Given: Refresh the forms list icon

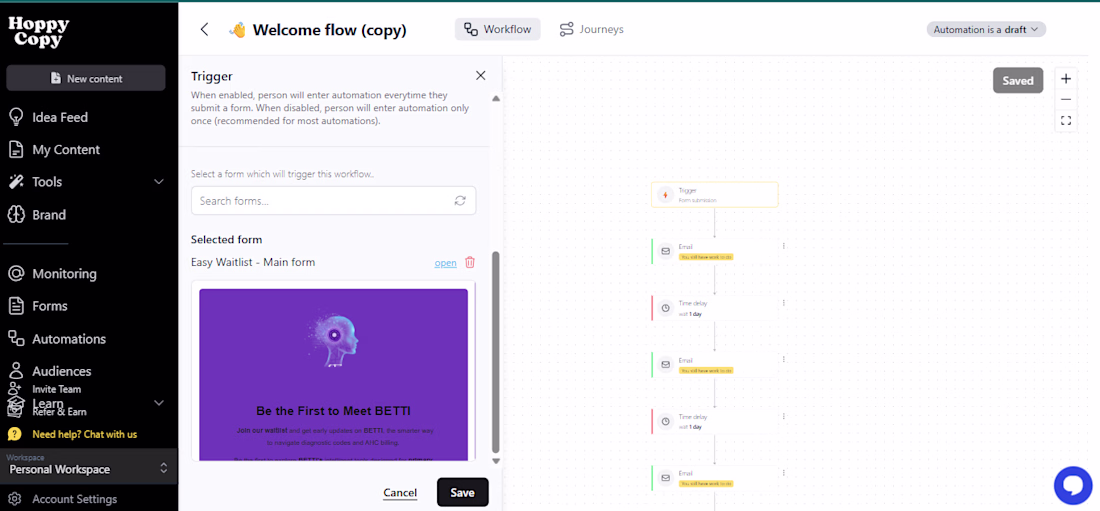Looking at the screenshot, I should tap(460, 201).
